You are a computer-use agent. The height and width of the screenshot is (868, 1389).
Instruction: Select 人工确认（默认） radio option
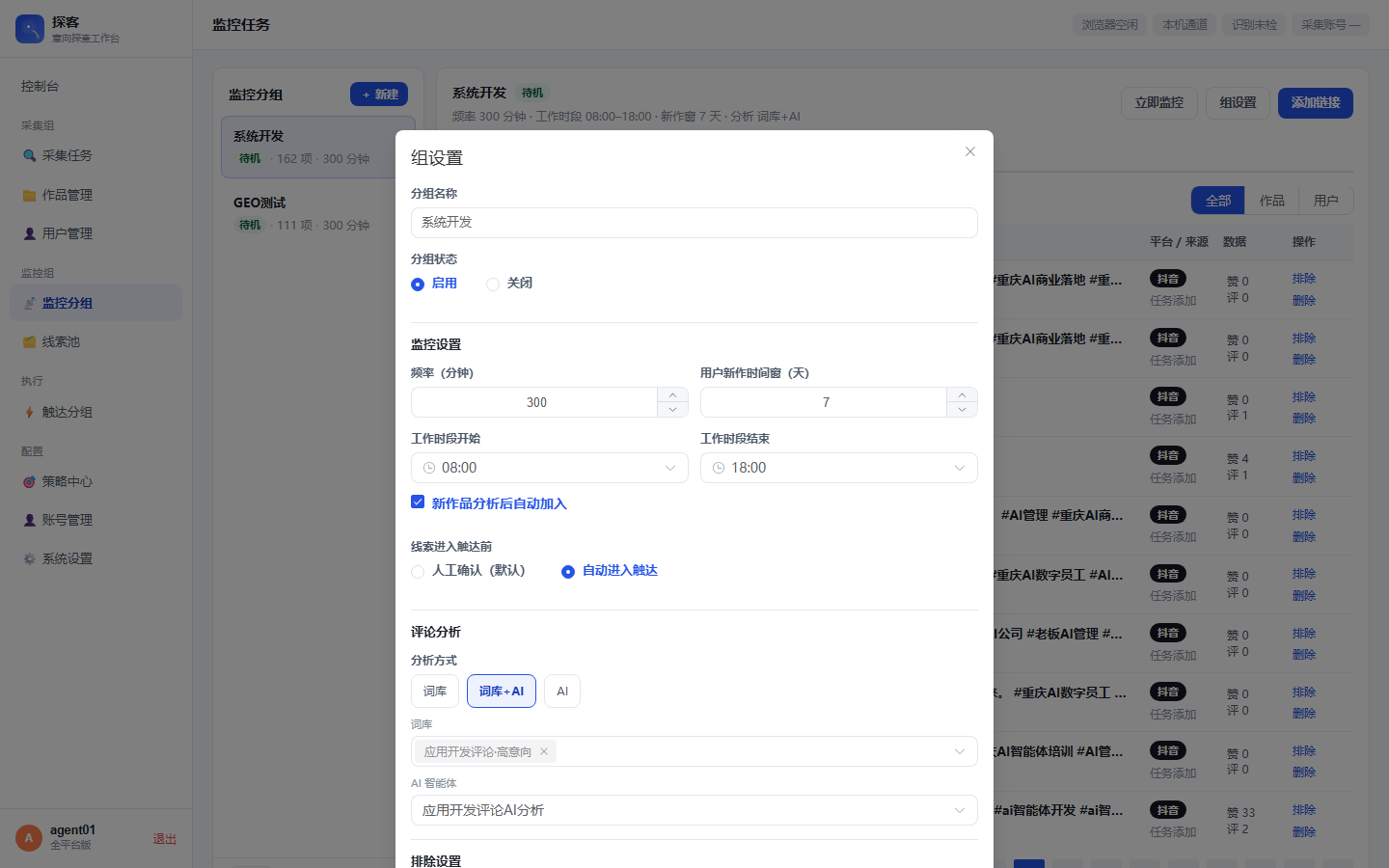point(418,571)
